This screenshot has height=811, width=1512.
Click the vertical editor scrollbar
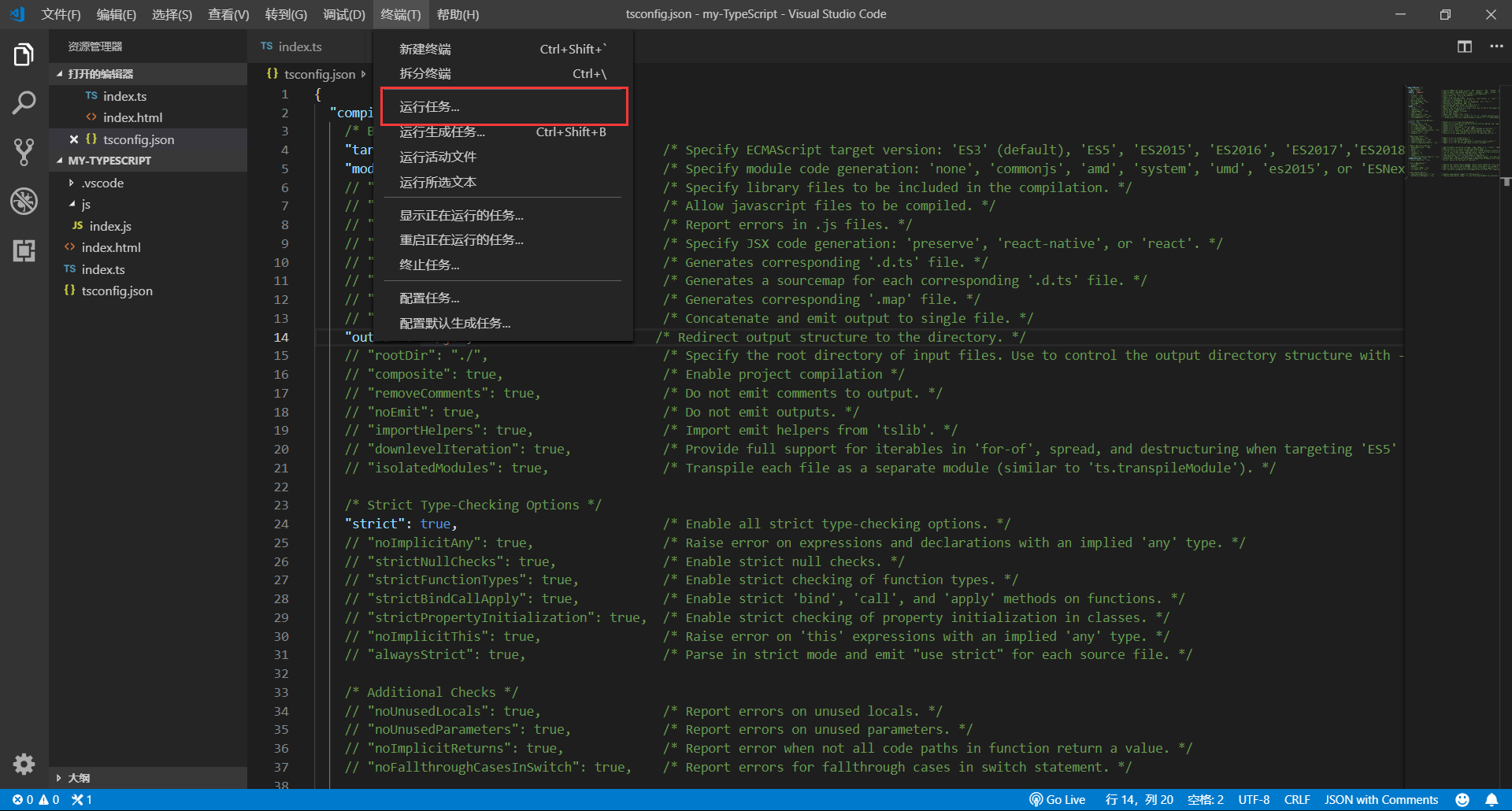tap(1506, 437)
